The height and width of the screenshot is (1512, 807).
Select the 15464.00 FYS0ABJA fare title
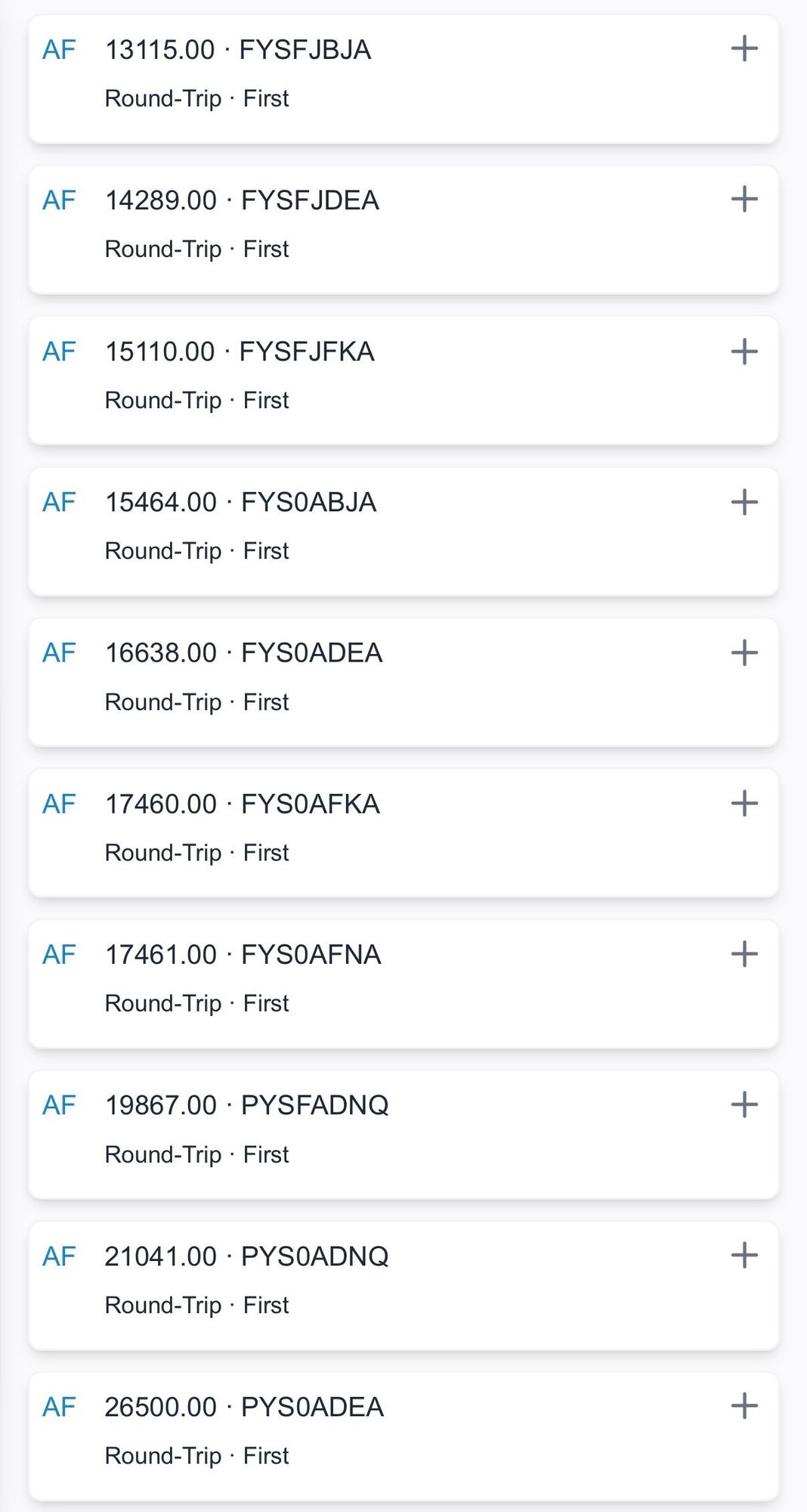coord(240,503)
